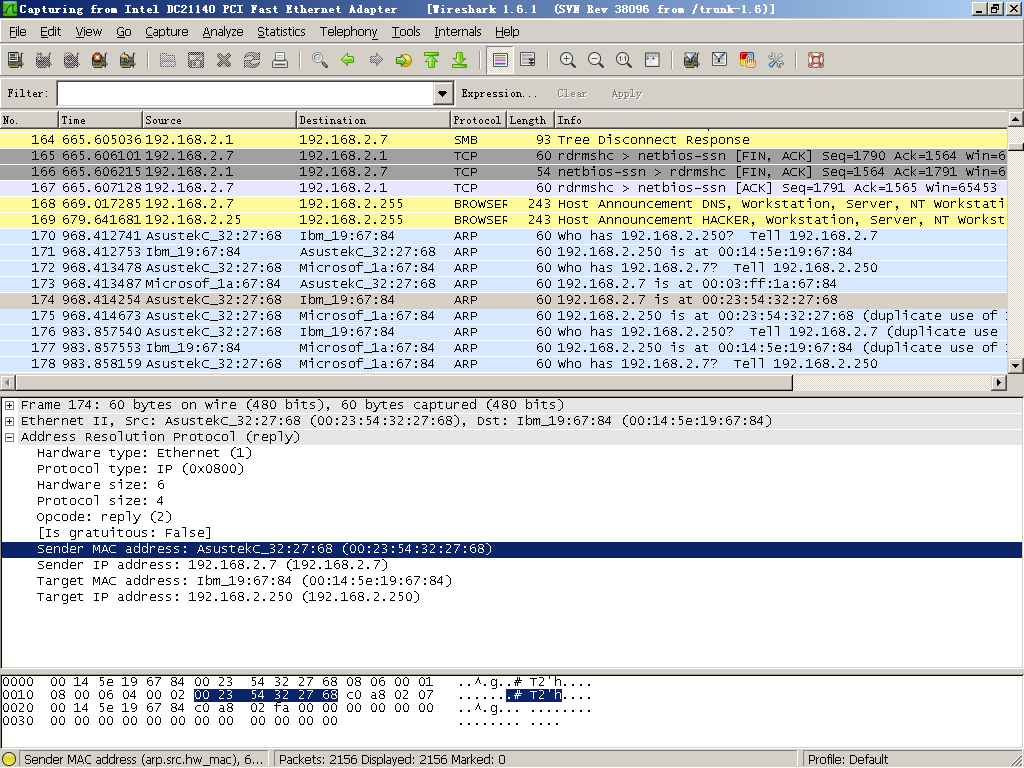This screenshot has width=1024, height=768.
Task: Close this capture file icon
Action: (224, 61)
